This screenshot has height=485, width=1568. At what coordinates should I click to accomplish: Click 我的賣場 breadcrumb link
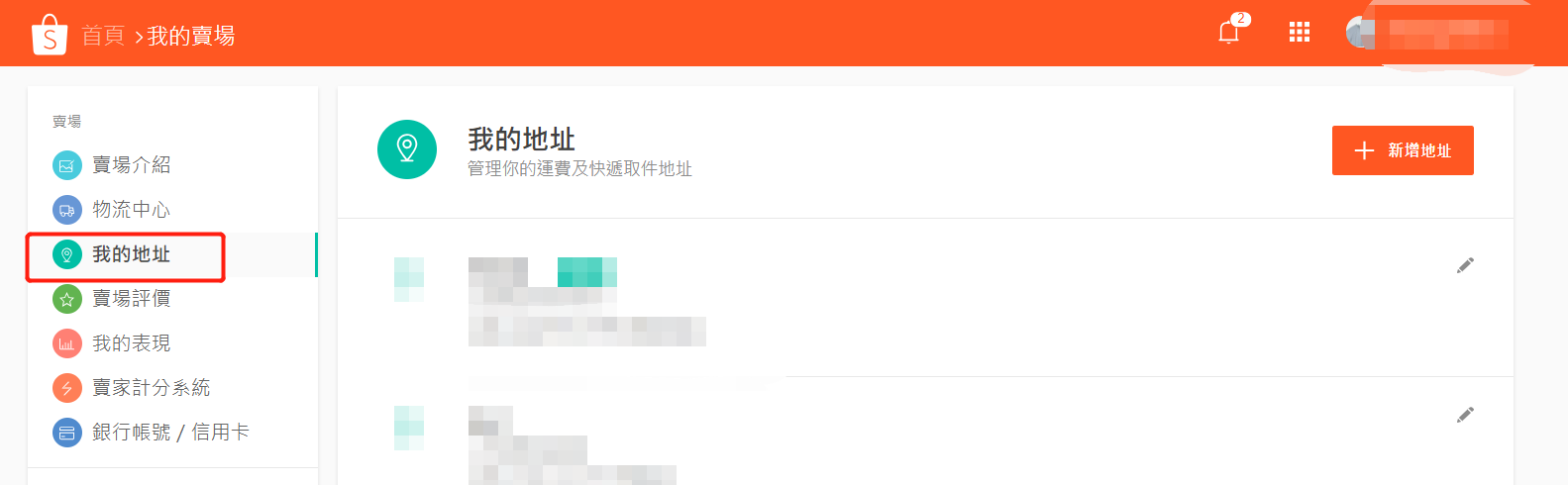191,36
